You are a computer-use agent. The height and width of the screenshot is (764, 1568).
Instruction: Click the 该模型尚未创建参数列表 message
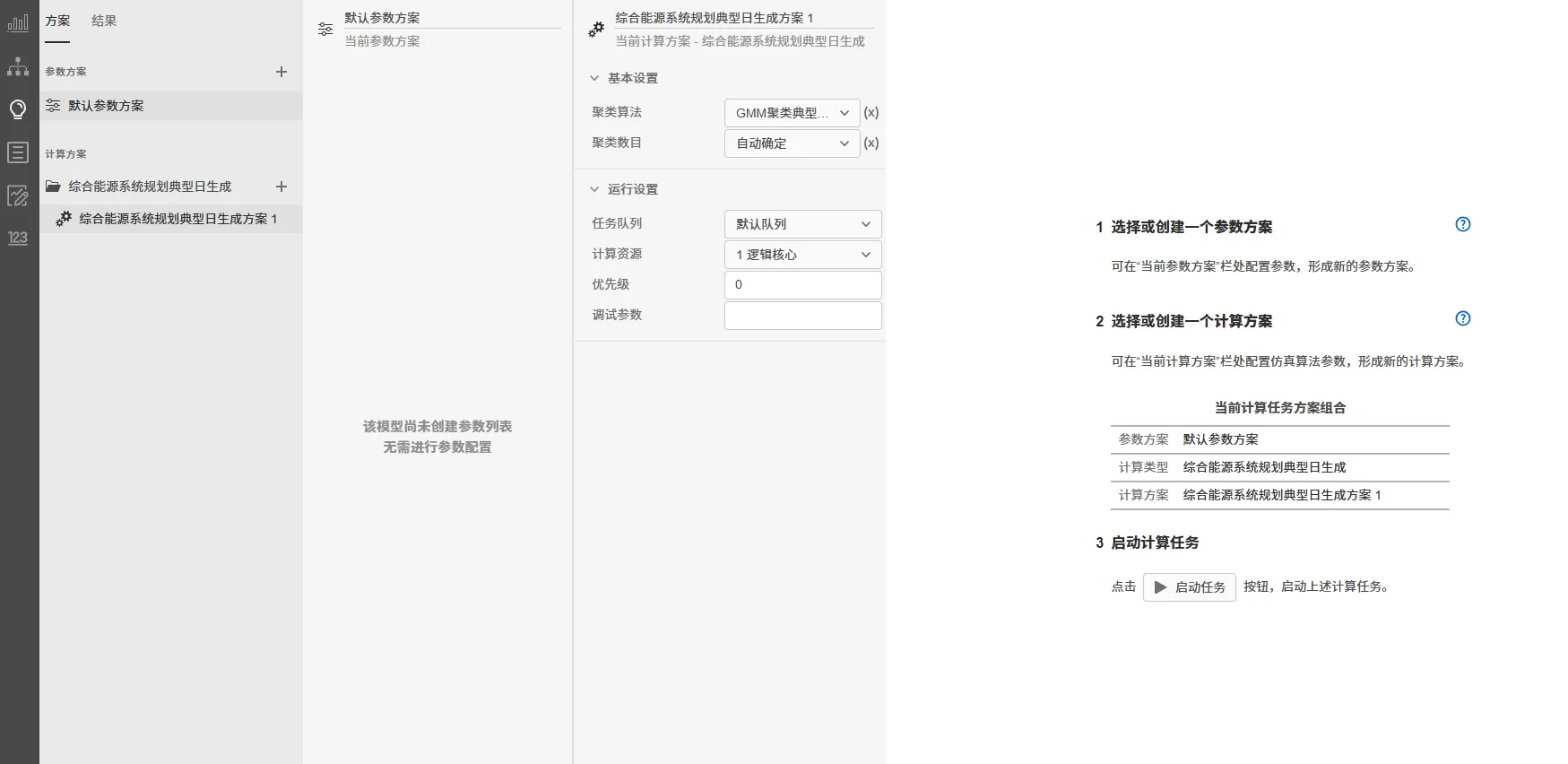pos(437,426)
